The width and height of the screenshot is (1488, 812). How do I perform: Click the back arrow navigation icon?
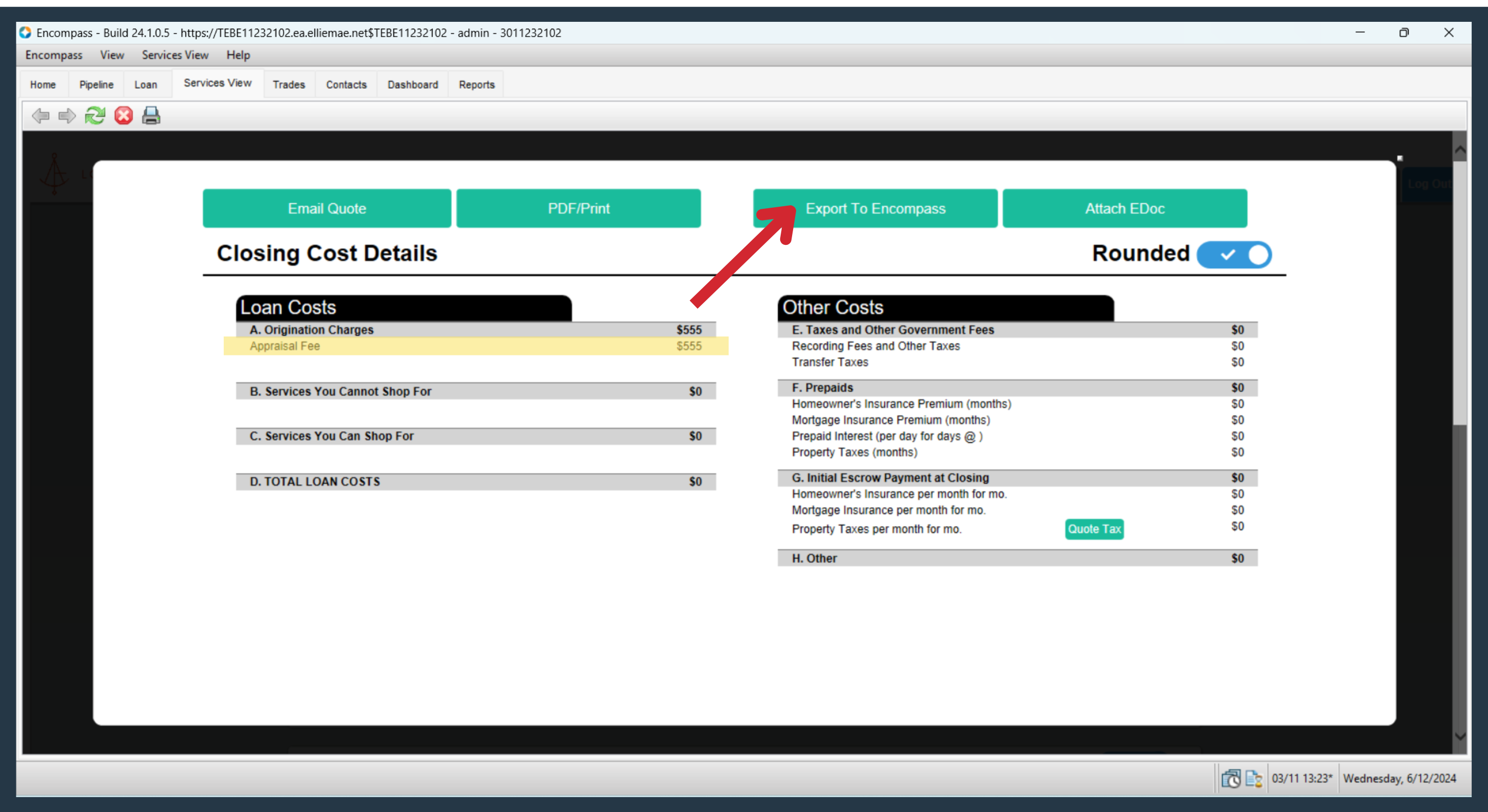pos(41,116)
